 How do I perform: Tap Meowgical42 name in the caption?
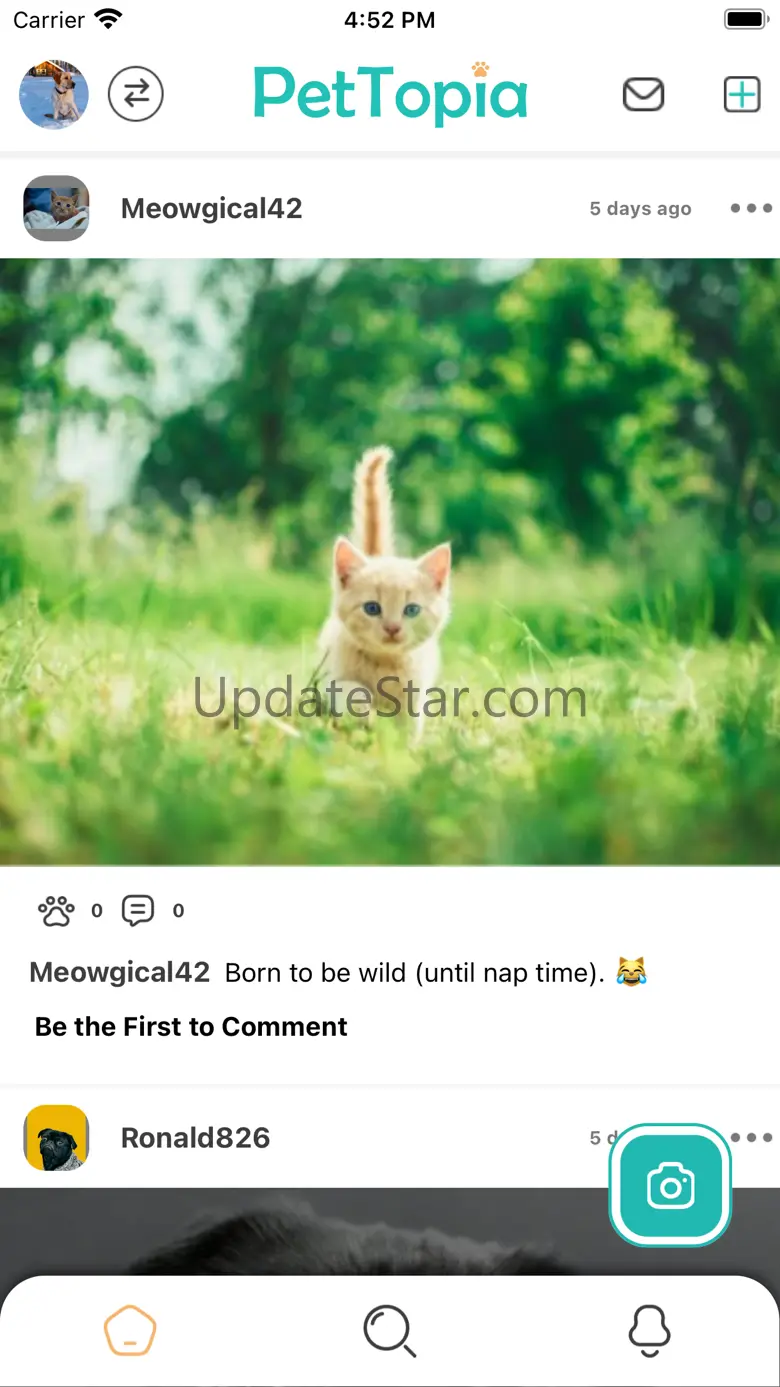coord(120,972)
